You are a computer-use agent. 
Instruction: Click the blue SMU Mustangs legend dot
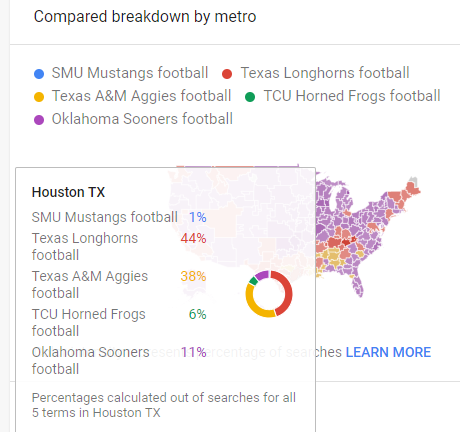pos(39,74)
